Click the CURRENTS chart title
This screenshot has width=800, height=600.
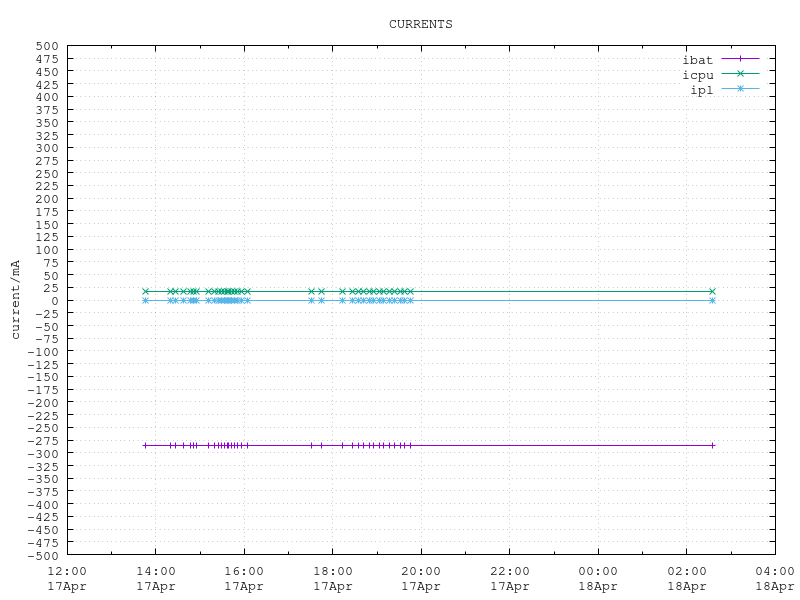(420, 24)
